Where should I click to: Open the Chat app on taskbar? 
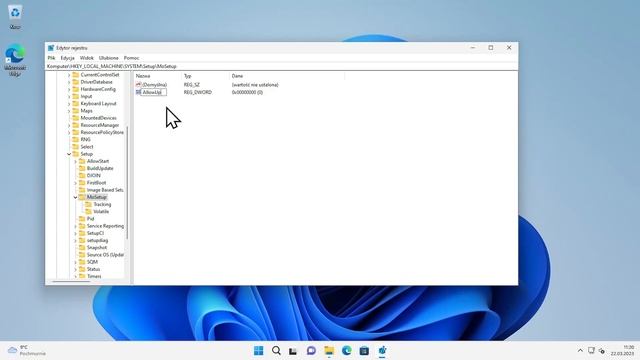[x=311, y=351]
